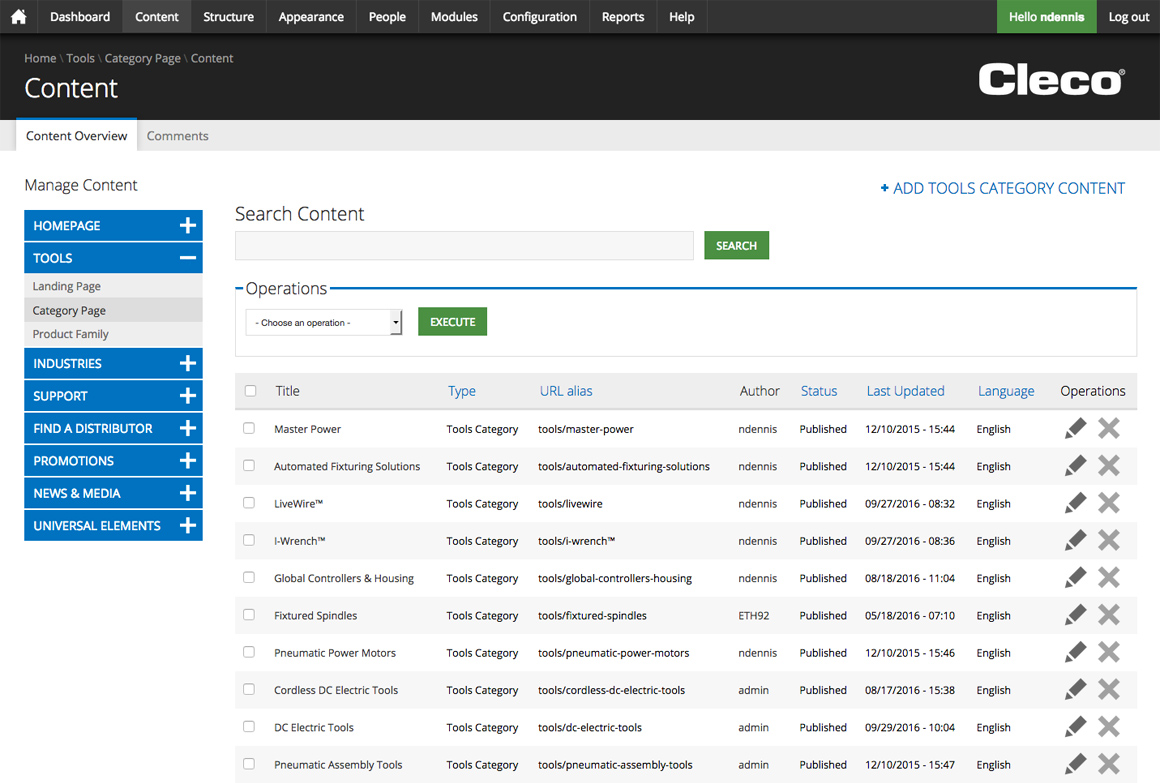Edit the I-Wrench™ category

[x=1076, y=540]
